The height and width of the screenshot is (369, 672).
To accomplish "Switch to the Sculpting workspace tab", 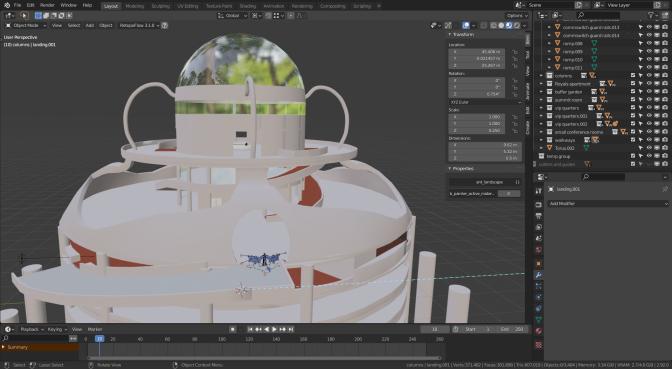I will pos(161,6).
